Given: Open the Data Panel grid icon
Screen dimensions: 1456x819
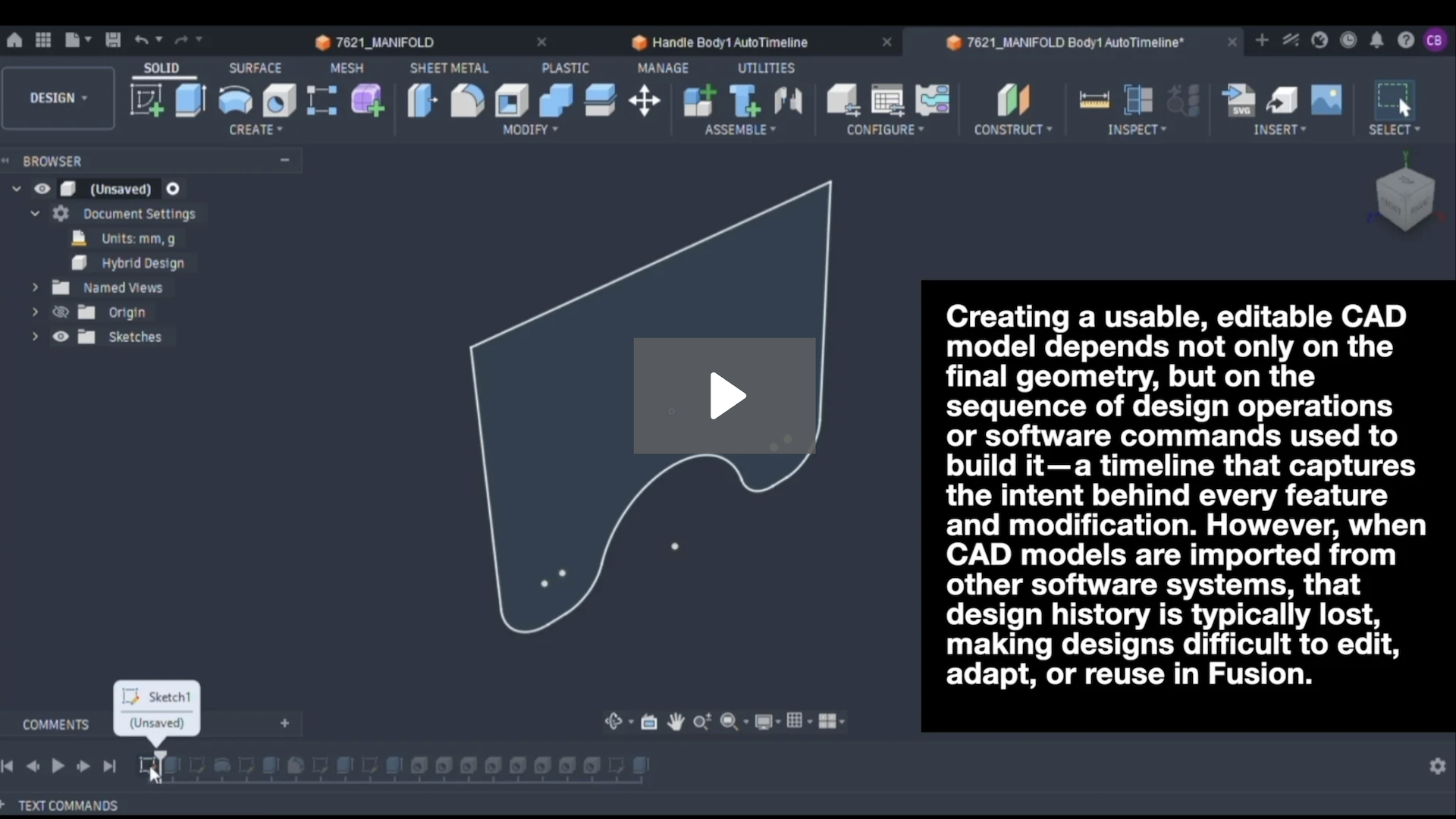Looking at the screenshot, I should click(x=43, y=40).
